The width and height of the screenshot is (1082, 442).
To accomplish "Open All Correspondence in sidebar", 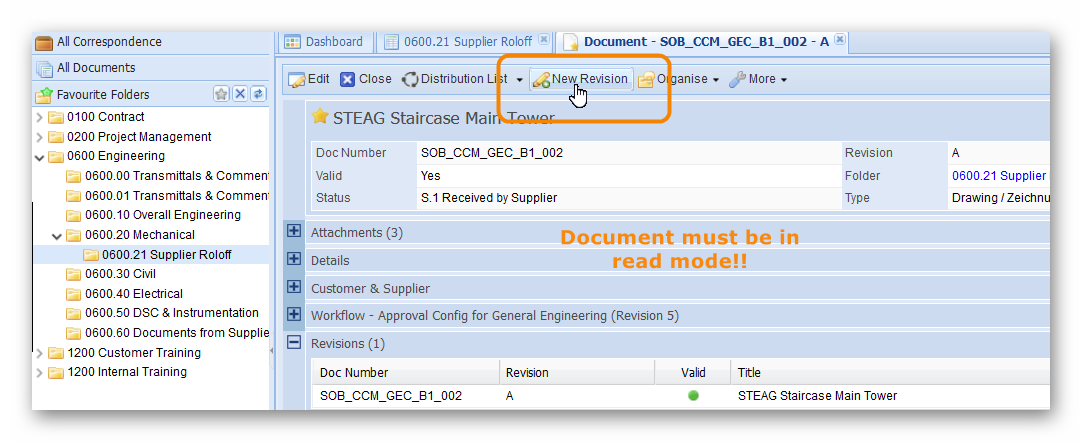I will pyautogui.click(x=108, y=42).
